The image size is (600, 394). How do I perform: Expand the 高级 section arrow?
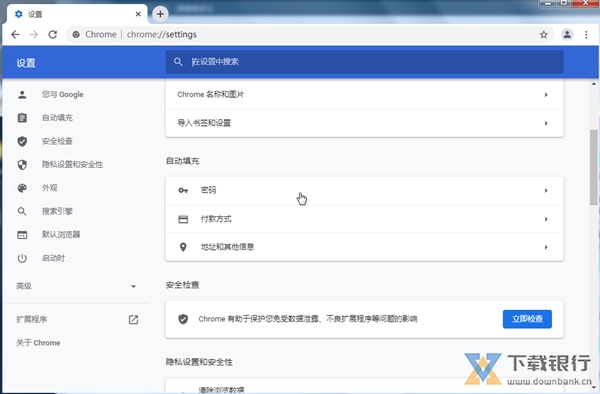(133, 286)
